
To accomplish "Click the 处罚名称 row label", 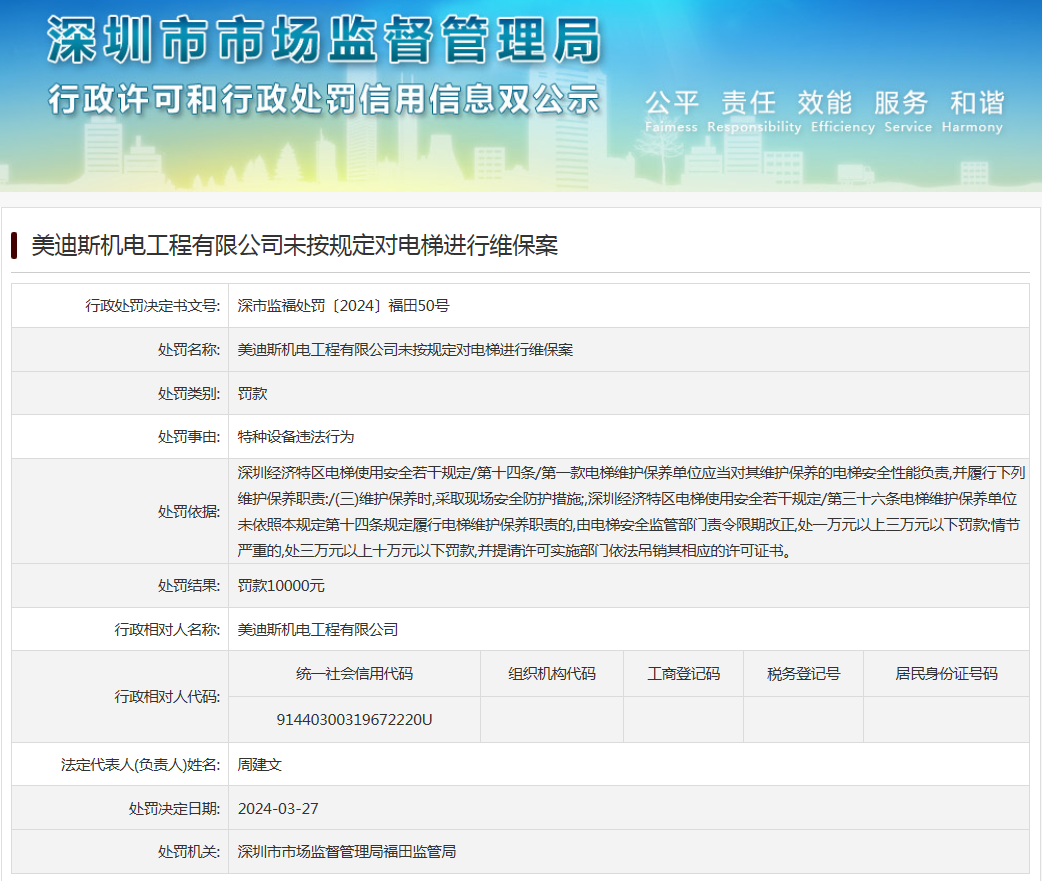I will (189, 349).
